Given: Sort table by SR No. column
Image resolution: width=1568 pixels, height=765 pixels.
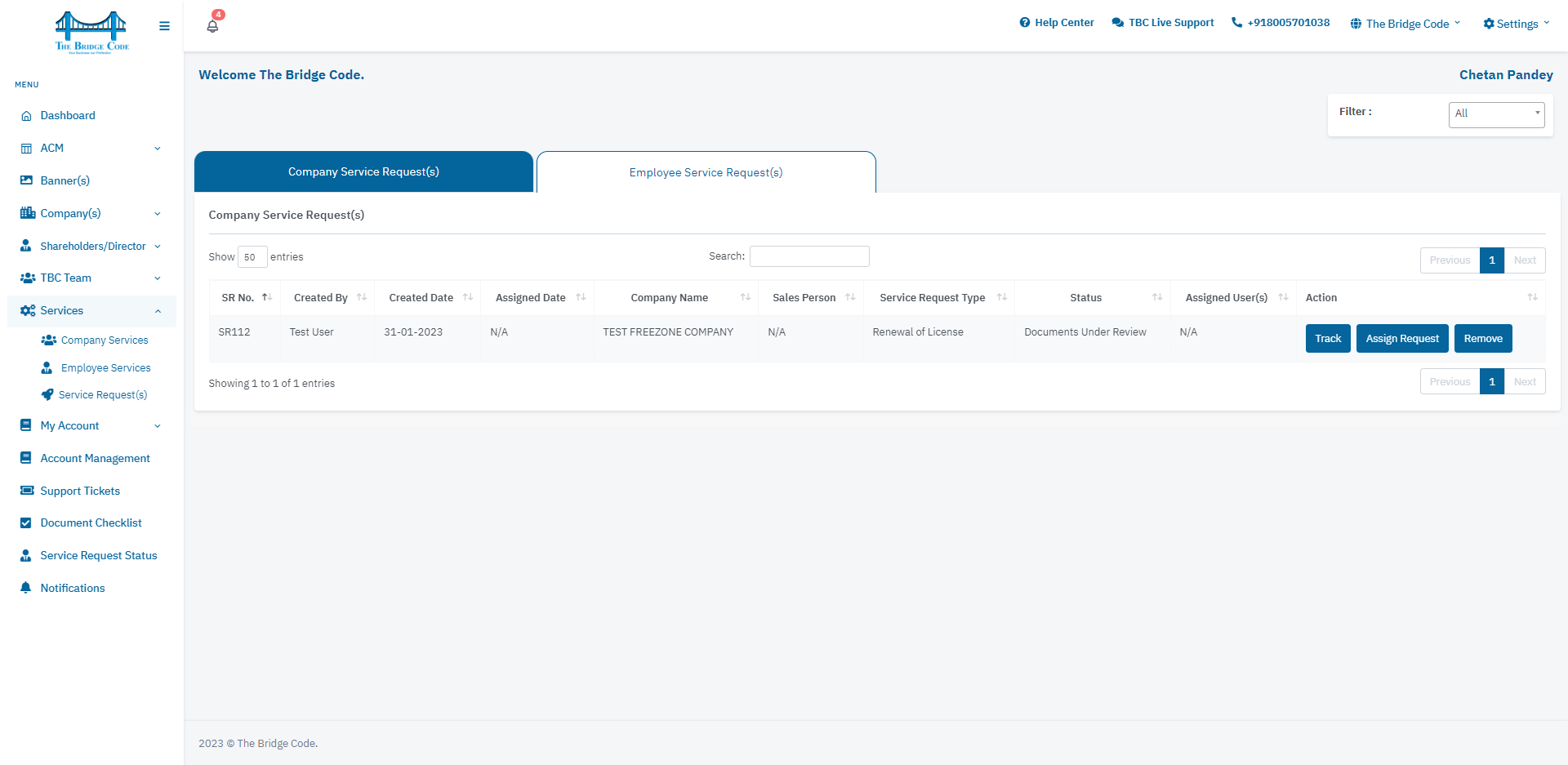Looking at the screenshot, I should (x=245, y=298).
